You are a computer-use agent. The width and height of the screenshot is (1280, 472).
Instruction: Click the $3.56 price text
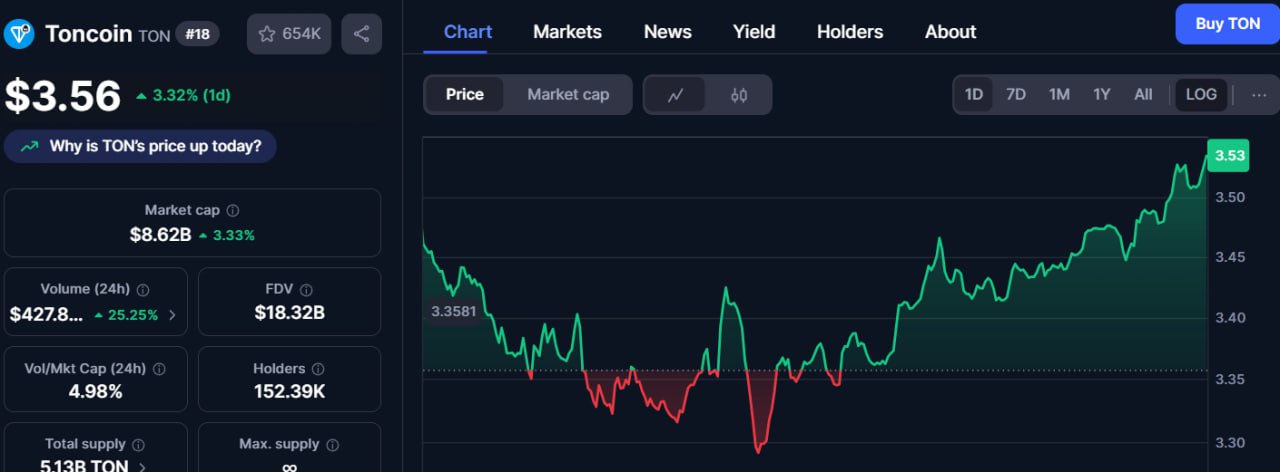tap(63, 96)
